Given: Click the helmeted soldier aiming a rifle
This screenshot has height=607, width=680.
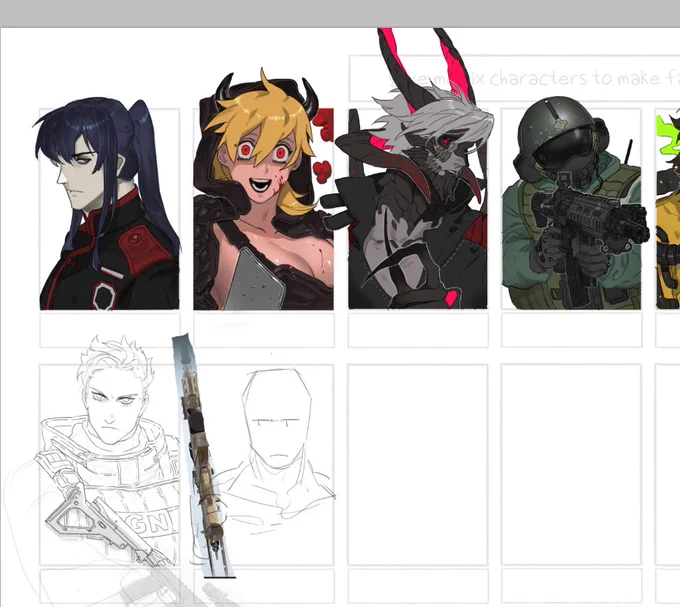Looking at the screenshot, I should pos(575,204).
